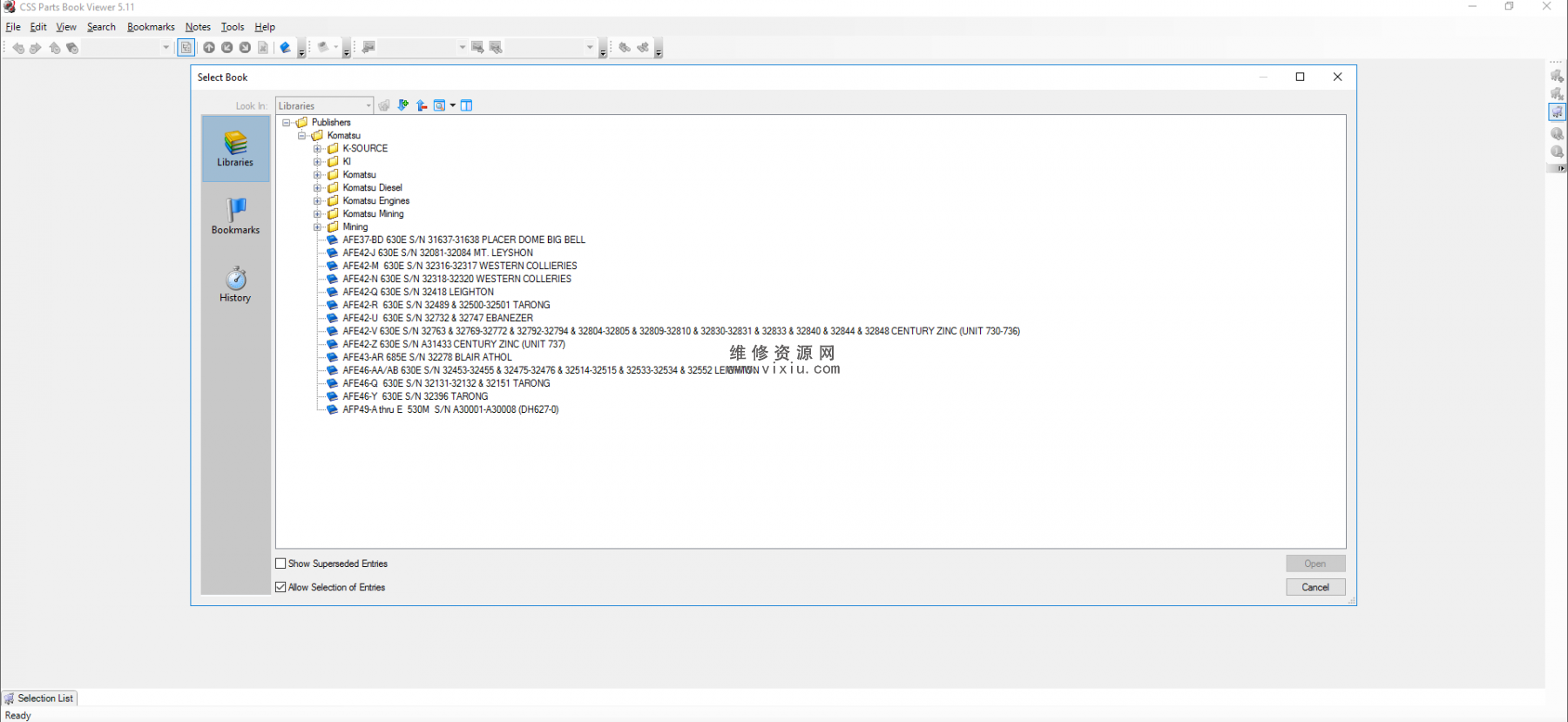1568x722 pixels.
Task: Expand the Komatsu Diesel folder
Action: 317,188
